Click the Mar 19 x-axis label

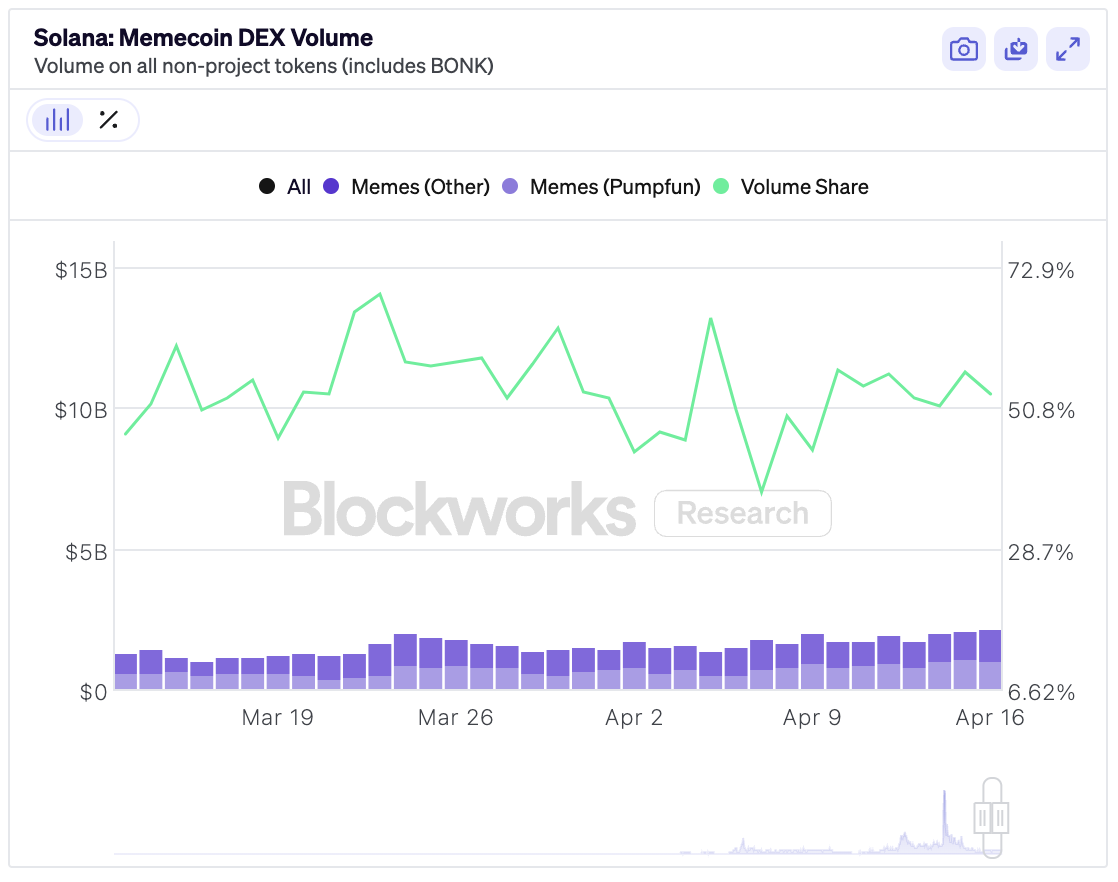click(x=277, y=718)
